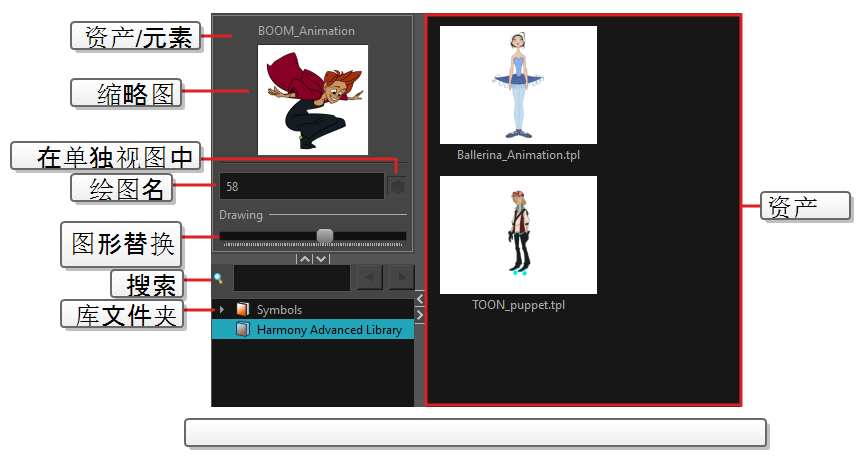866x462 pixels.
Task: Select the Ballerina_Animation.tpl thumbnail
Action: pyautogui.click(x=518, y=85)
